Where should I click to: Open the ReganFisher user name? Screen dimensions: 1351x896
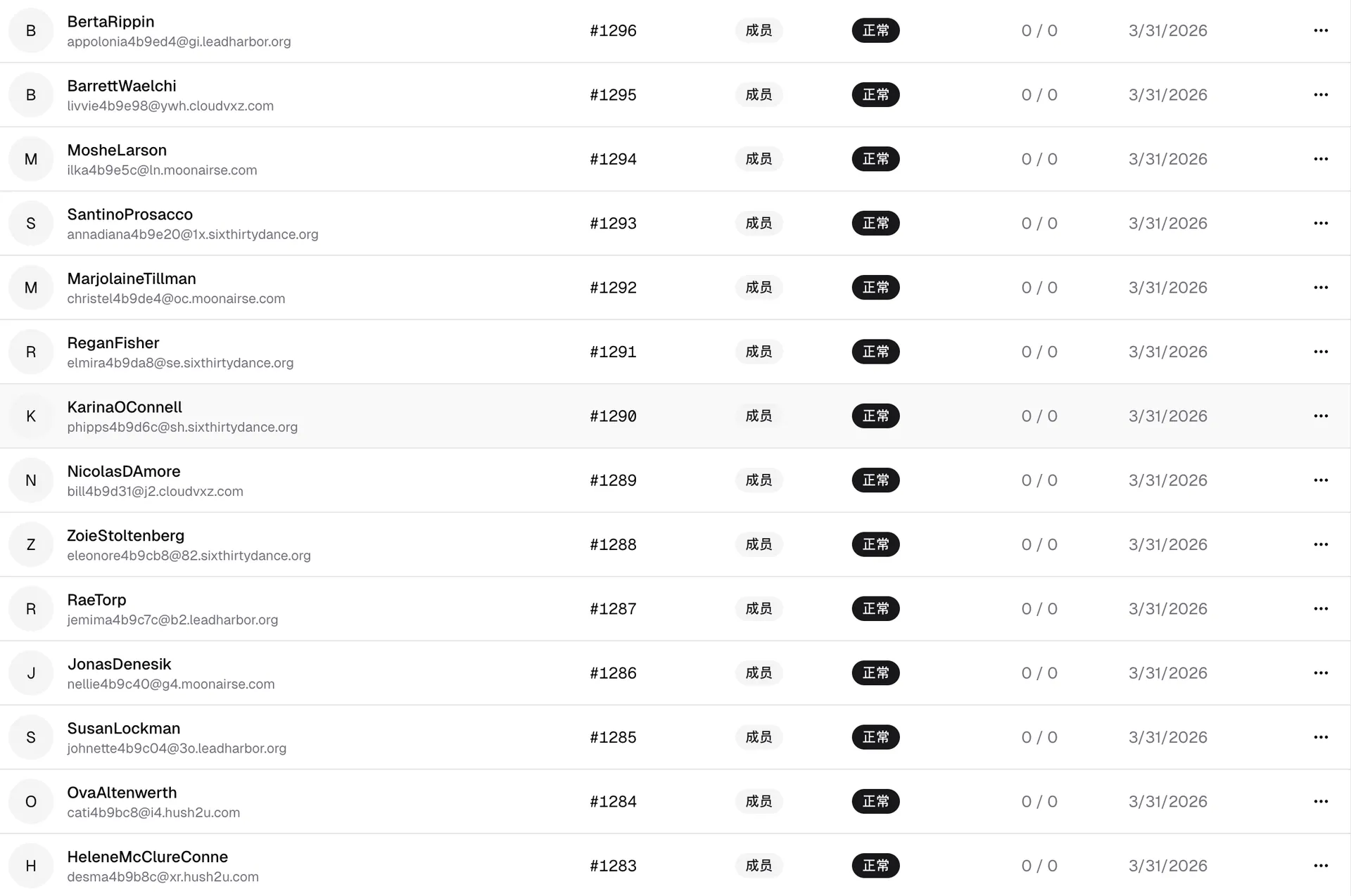113,343
